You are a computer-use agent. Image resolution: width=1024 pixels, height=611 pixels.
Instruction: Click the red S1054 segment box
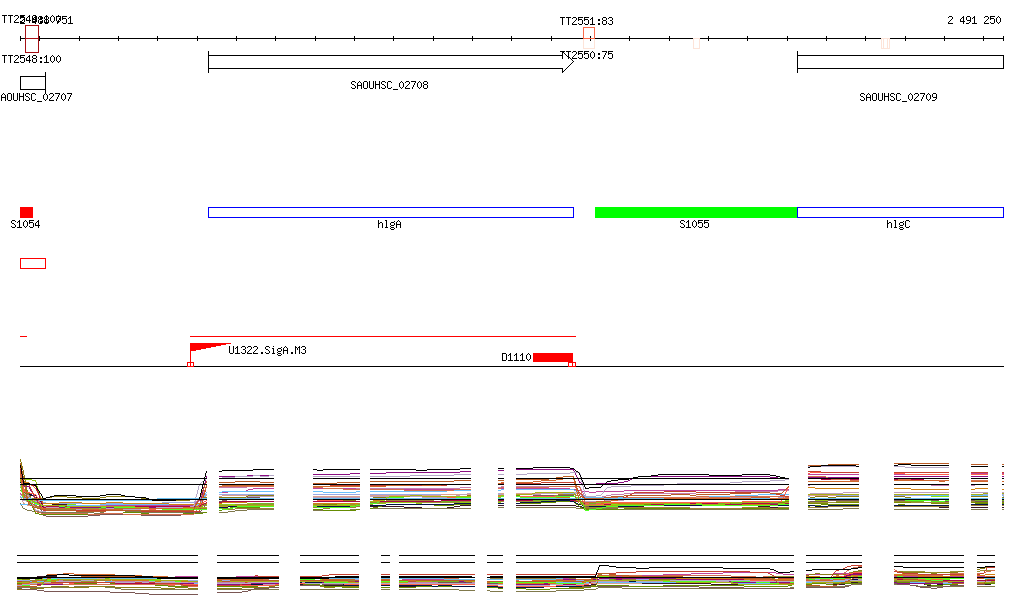coord(26,212)
